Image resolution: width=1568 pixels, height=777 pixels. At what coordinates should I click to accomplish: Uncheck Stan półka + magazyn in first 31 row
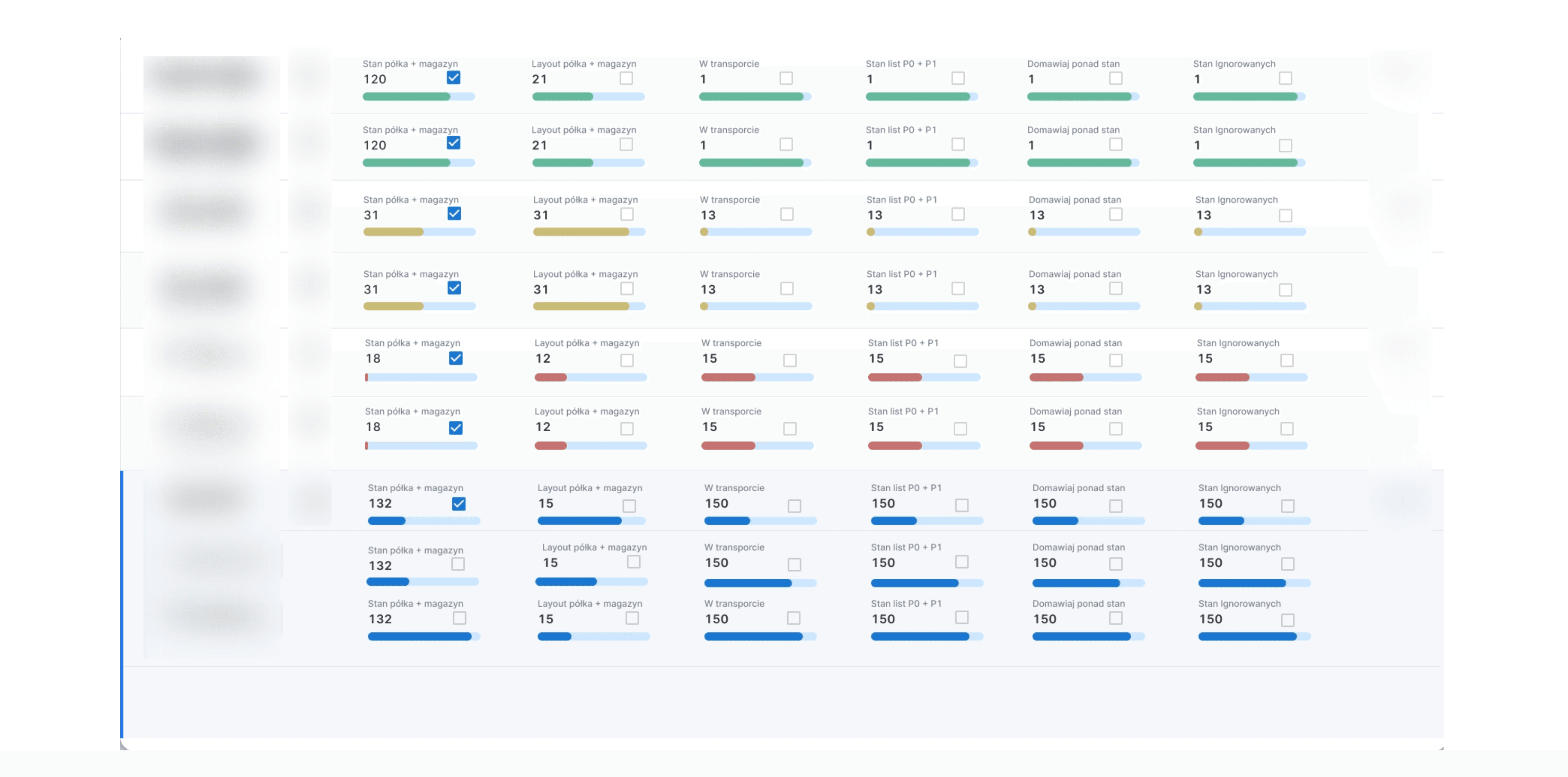pos(454,214)
